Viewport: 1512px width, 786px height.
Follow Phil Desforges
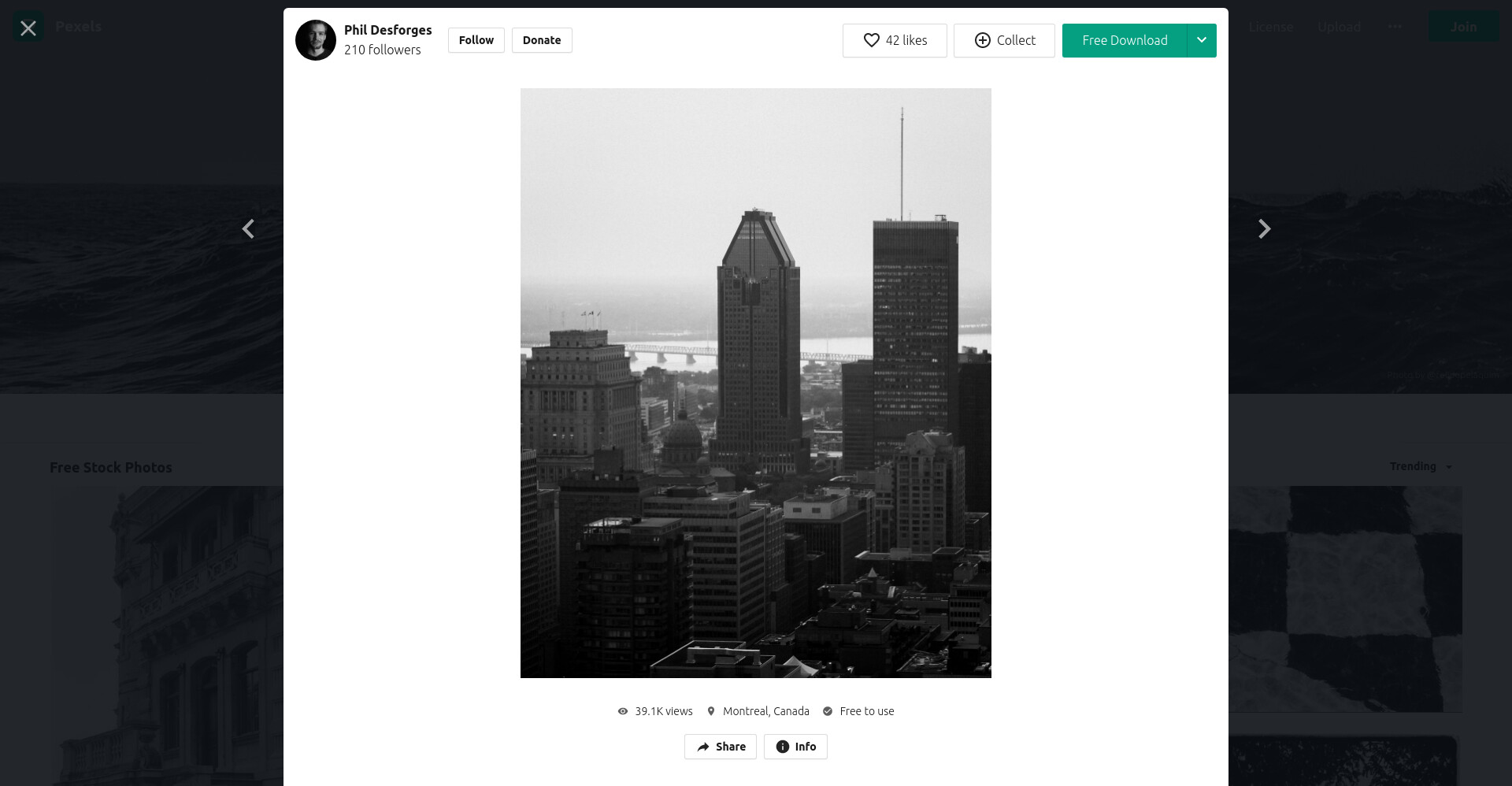pos(476,40)
